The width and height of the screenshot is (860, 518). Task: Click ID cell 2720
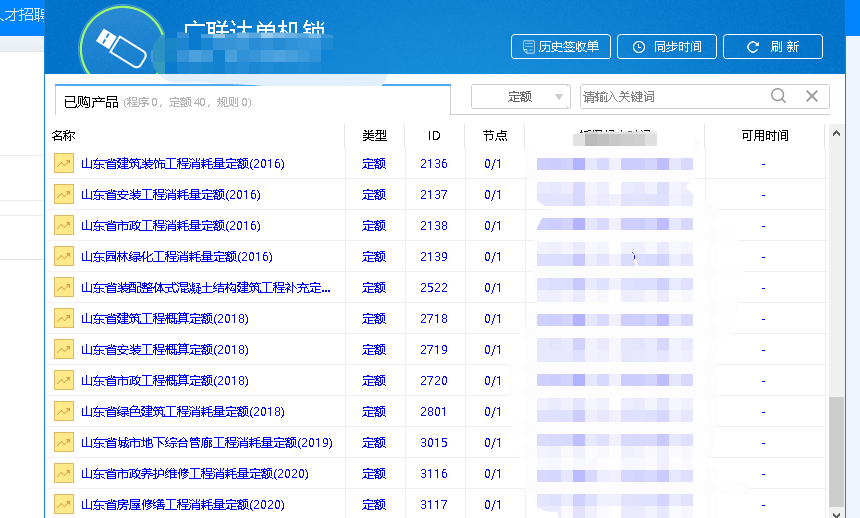[434, 380]
